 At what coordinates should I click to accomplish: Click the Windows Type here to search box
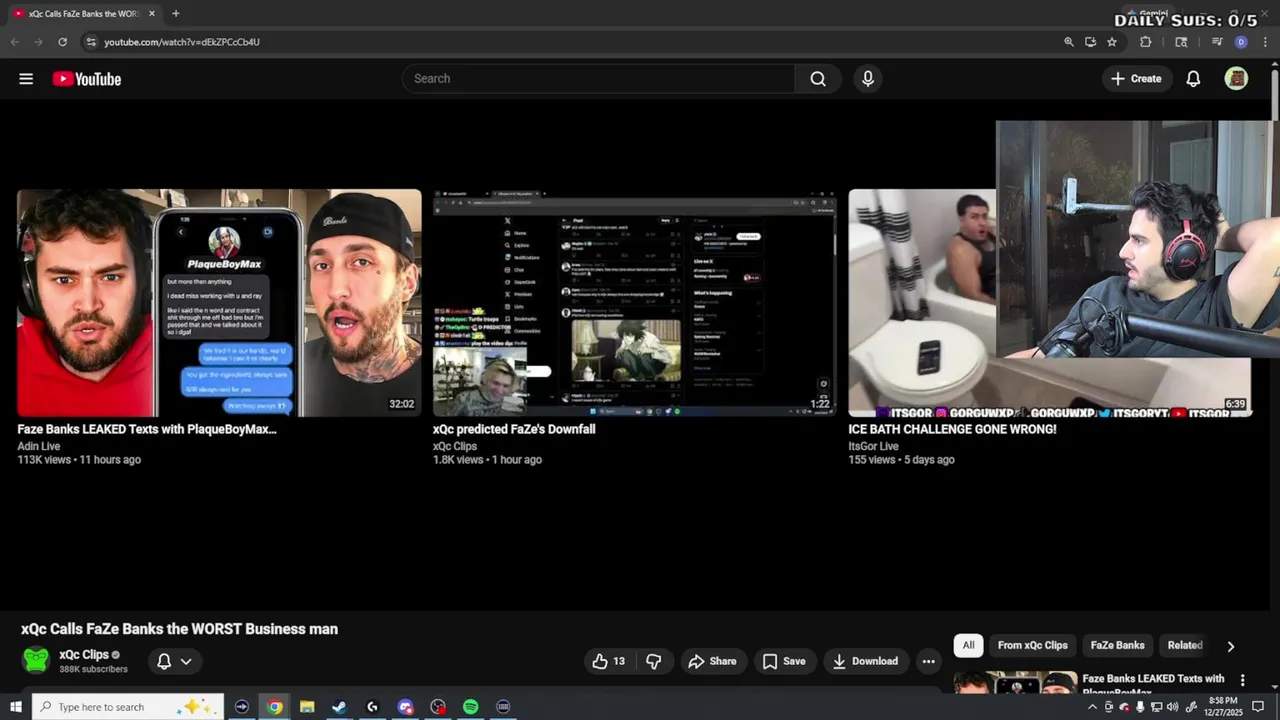[x=128, y=707]
